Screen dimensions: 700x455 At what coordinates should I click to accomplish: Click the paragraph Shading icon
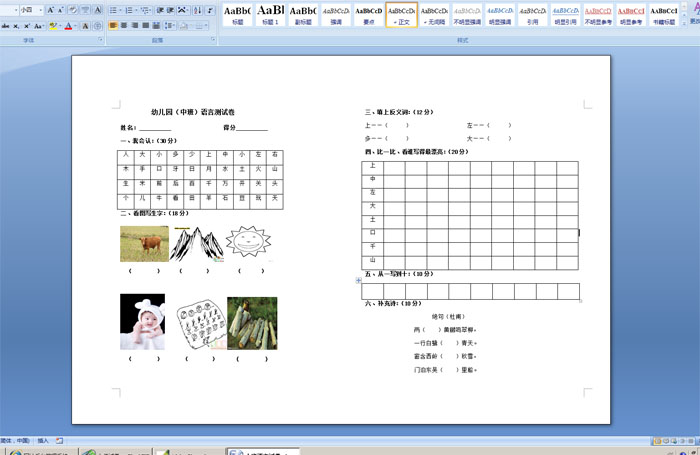tap(184, 26)
